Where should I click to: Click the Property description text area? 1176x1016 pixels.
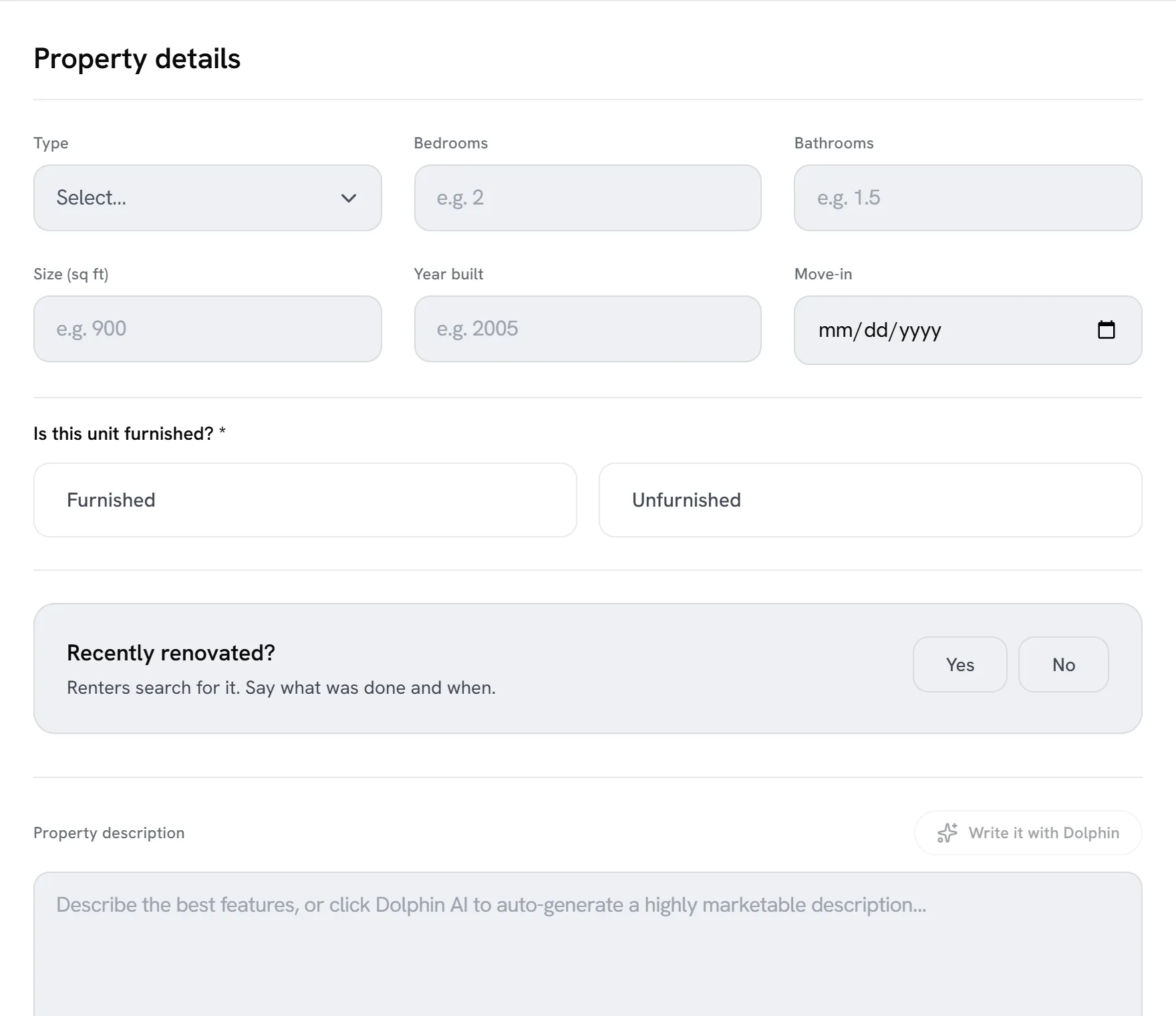588,944
